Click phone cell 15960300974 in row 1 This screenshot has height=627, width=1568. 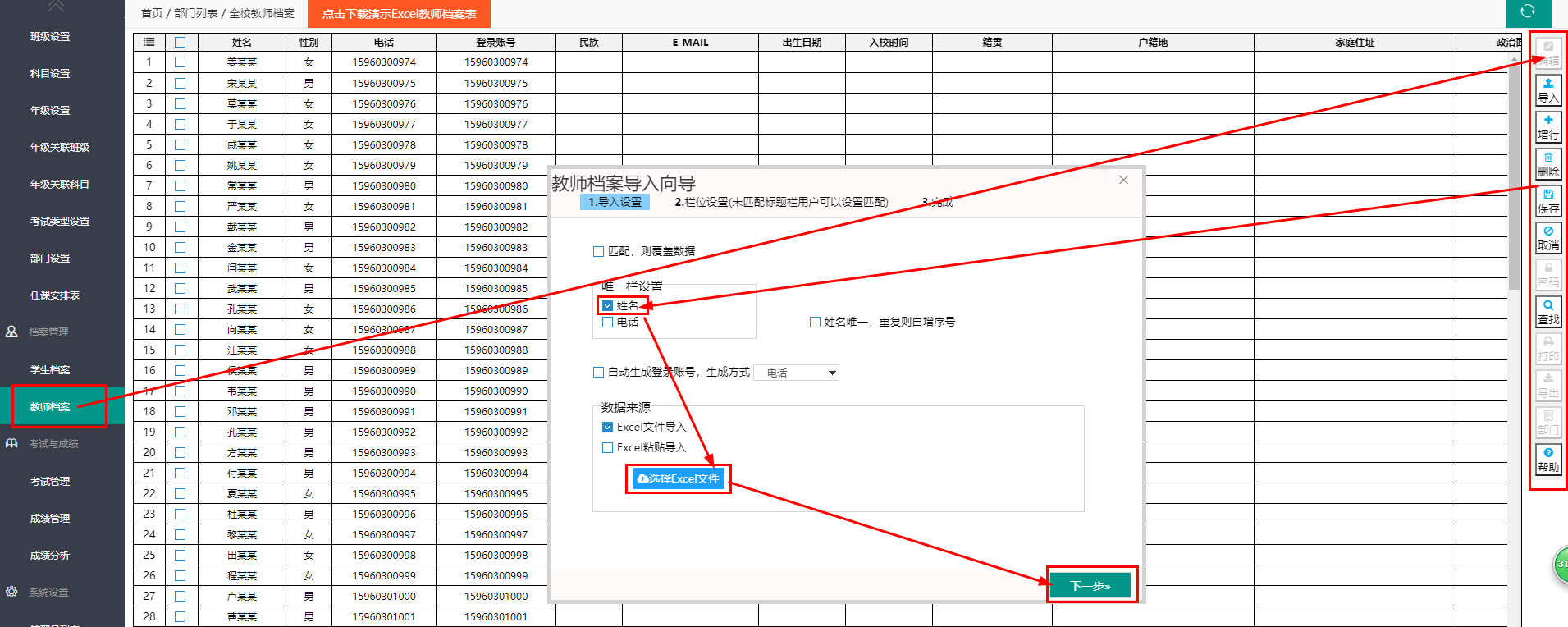coord(384,62)
